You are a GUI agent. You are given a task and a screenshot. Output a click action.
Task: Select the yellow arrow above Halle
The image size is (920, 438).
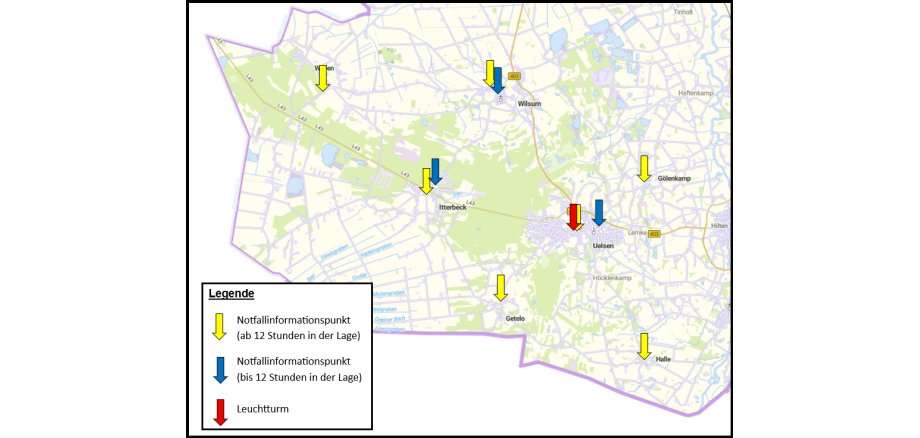click(644, 346)
